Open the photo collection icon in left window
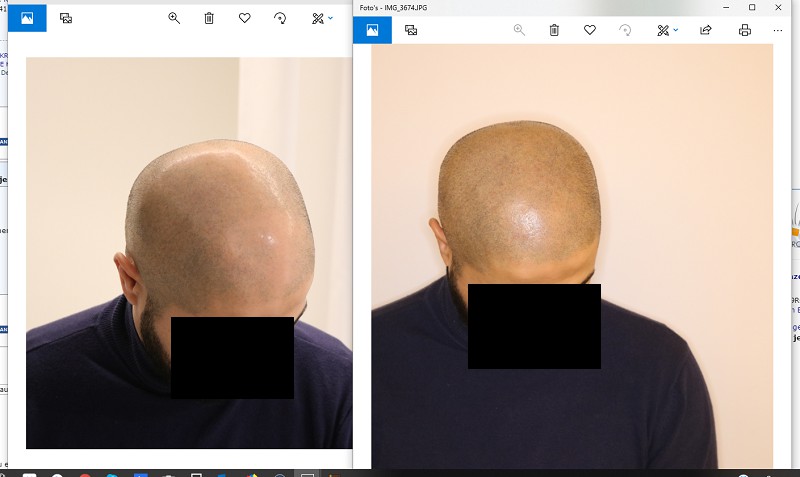The image size is (800, 477). (x=66, y=18)
